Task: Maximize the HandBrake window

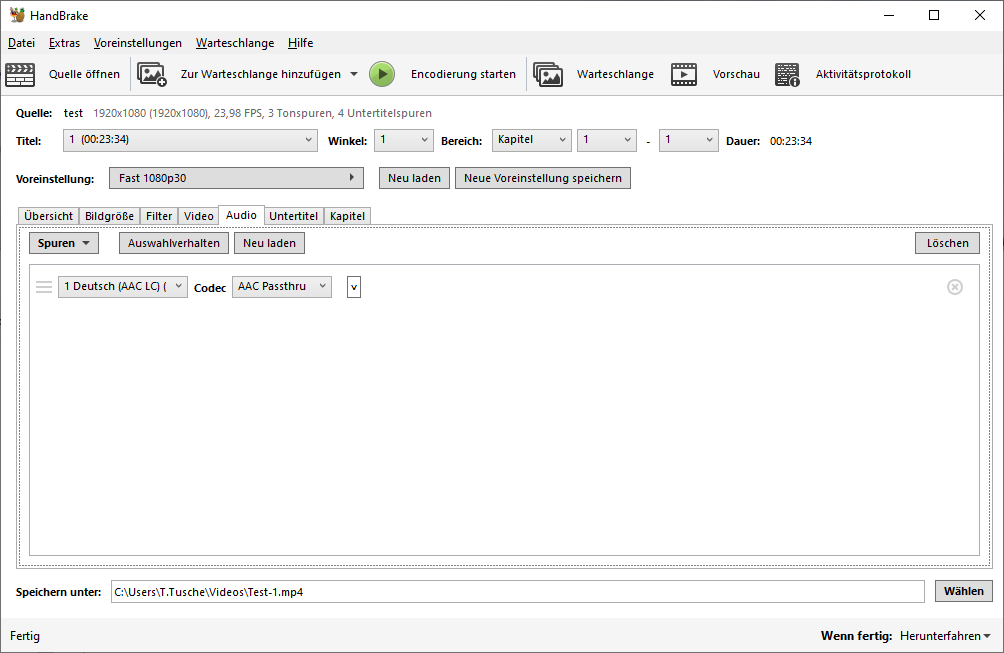Action: click(934, 15)
